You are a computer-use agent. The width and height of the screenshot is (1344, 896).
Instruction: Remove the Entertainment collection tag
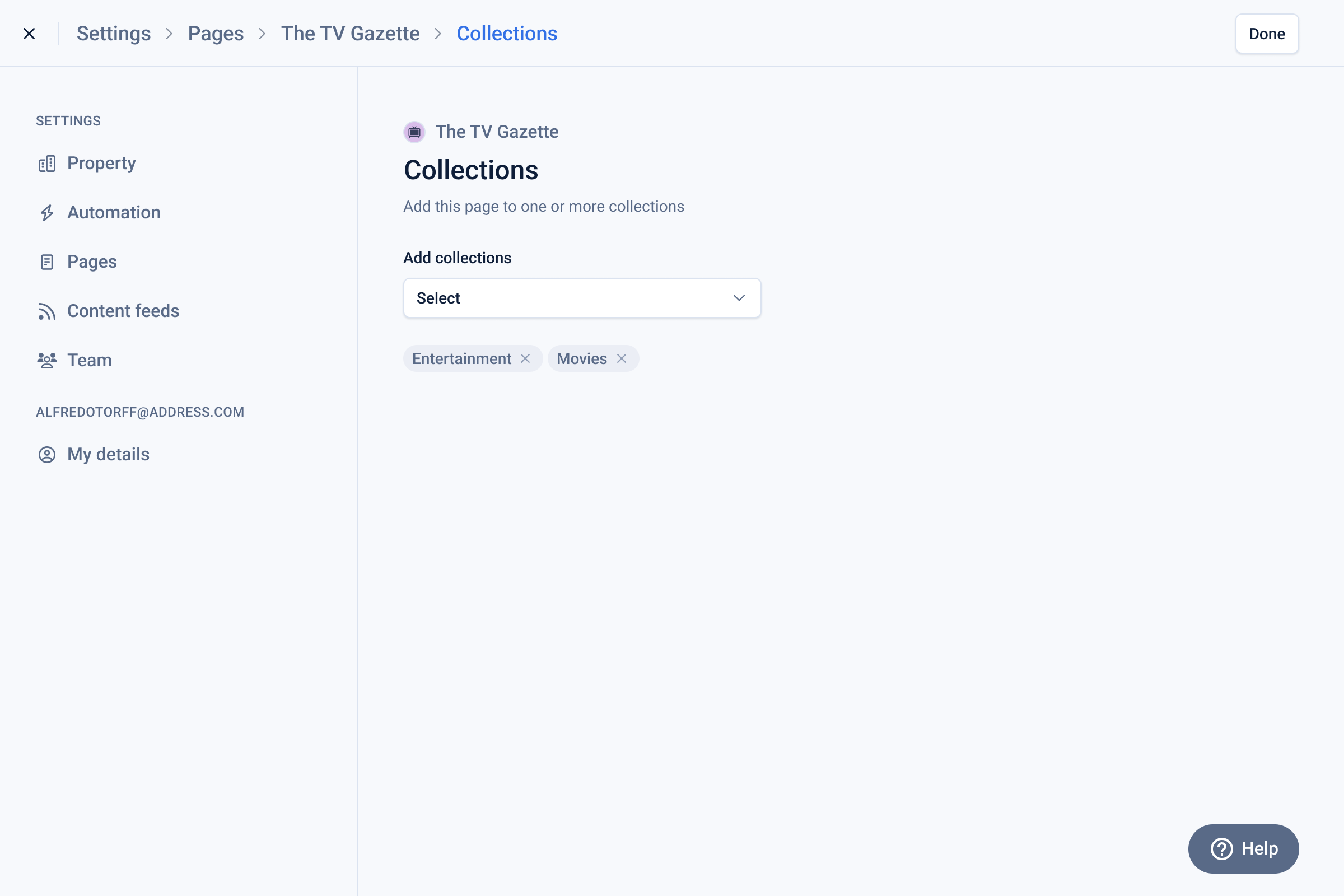(x=525, y=359)
